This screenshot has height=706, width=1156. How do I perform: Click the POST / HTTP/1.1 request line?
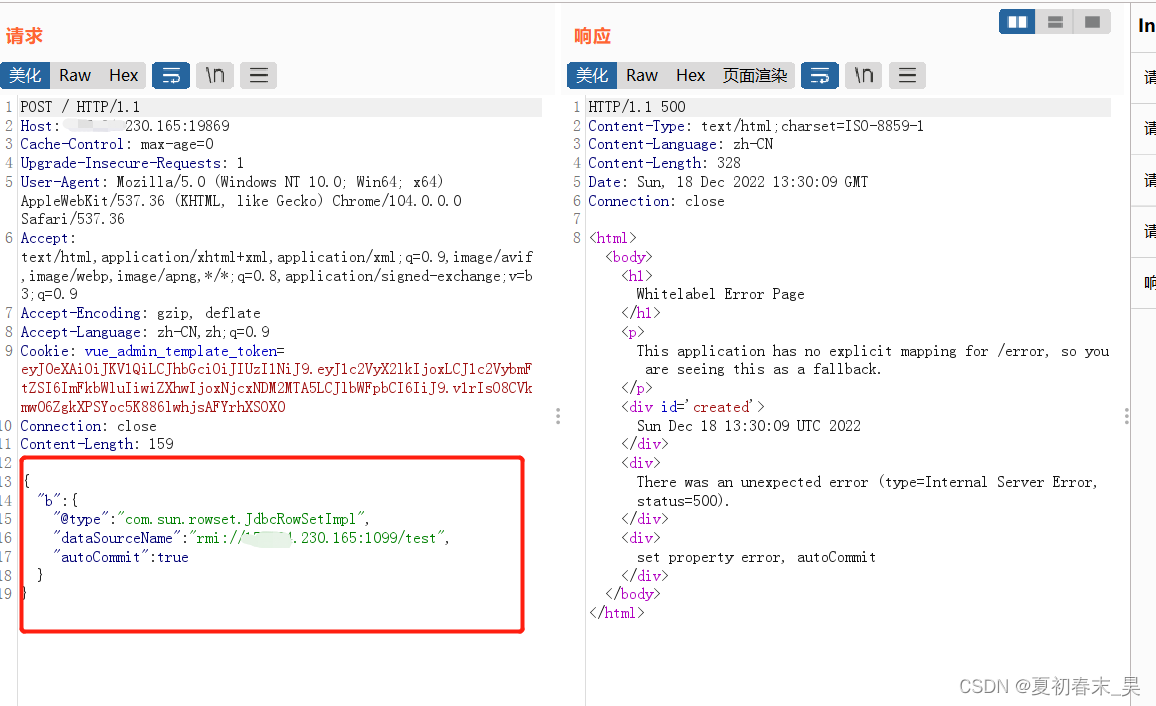coord(80,107)
